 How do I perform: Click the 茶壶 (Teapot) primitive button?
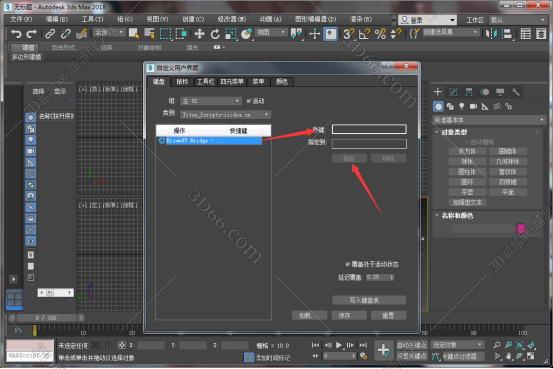pos(467,192)
